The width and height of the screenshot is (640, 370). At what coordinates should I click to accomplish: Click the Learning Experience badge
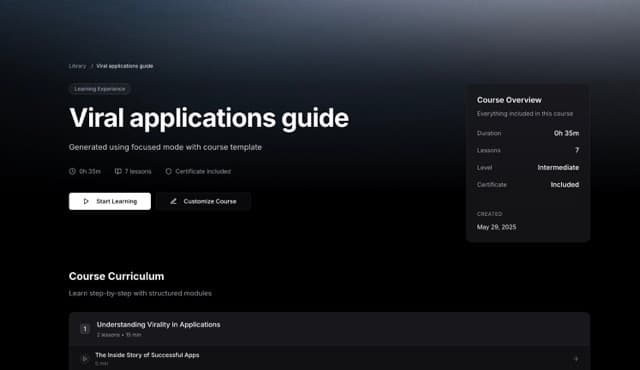coord(100,89)
